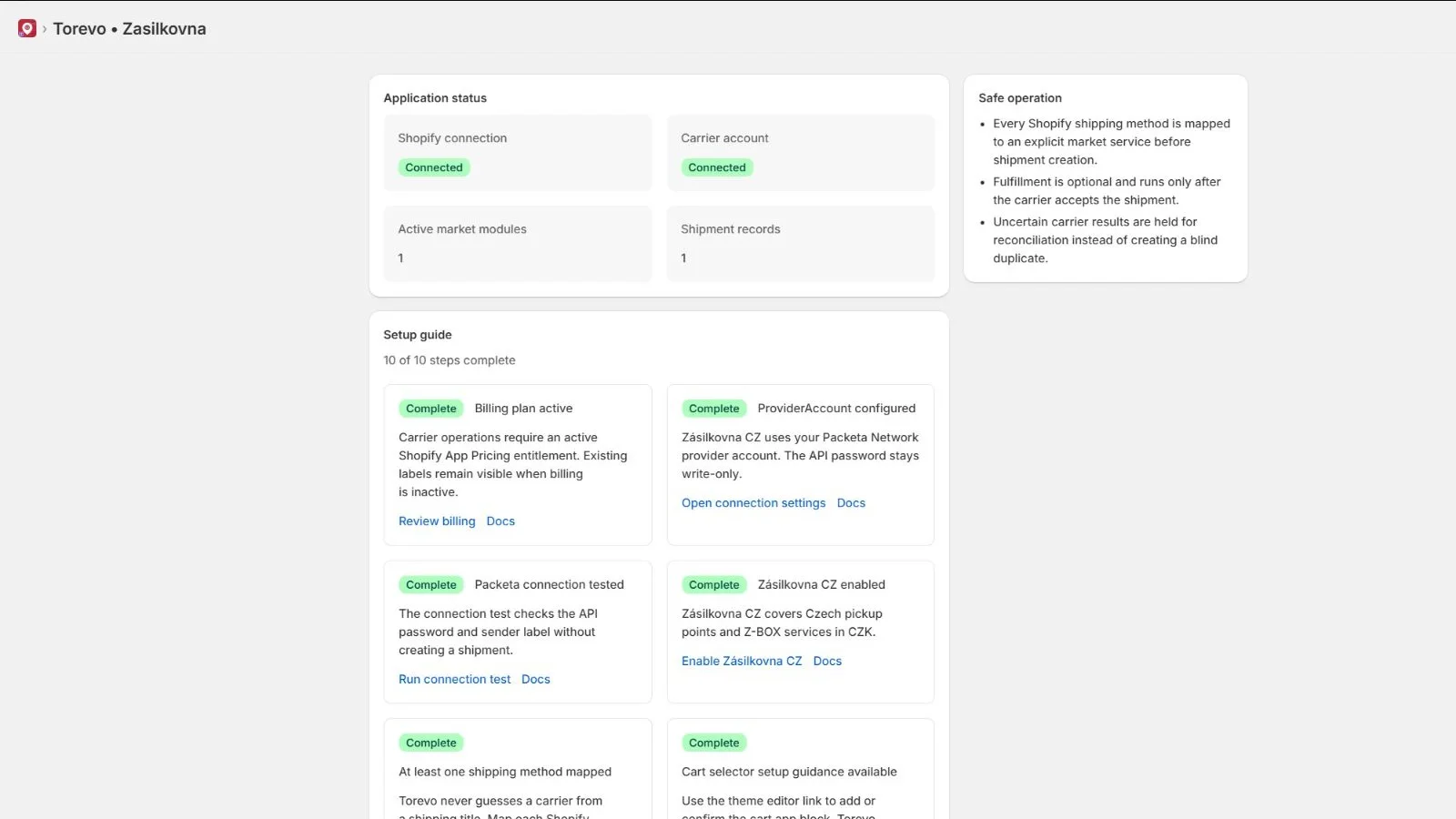Screen dimensions: 1456x819
Task: Click the Enable Zásilkovna CZ link
Action: click(x=742, y=662)
